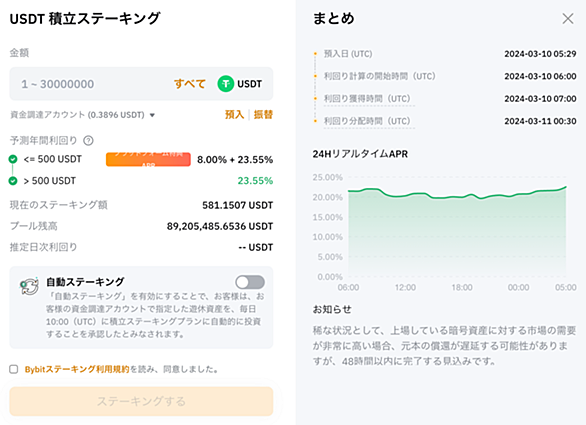Click the 利回り分配時間 (UTC) underlined label

[367, 121]
